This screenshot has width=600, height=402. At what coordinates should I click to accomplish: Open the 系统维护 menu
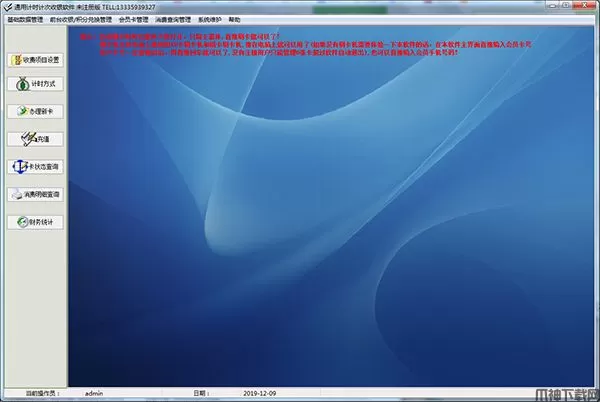(209, 20)
